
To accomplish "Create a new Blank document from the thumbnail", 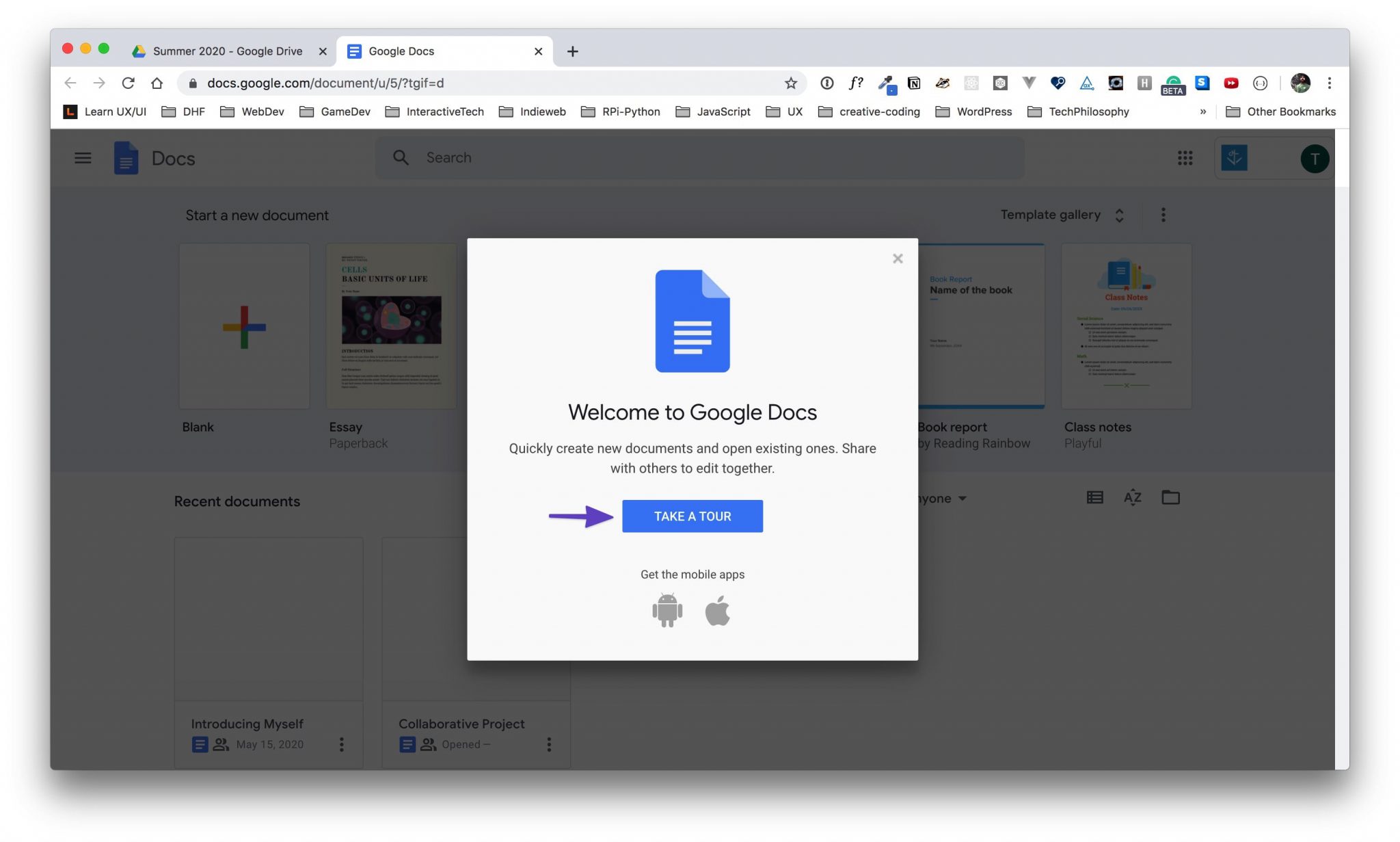I will tap(244, 326).
